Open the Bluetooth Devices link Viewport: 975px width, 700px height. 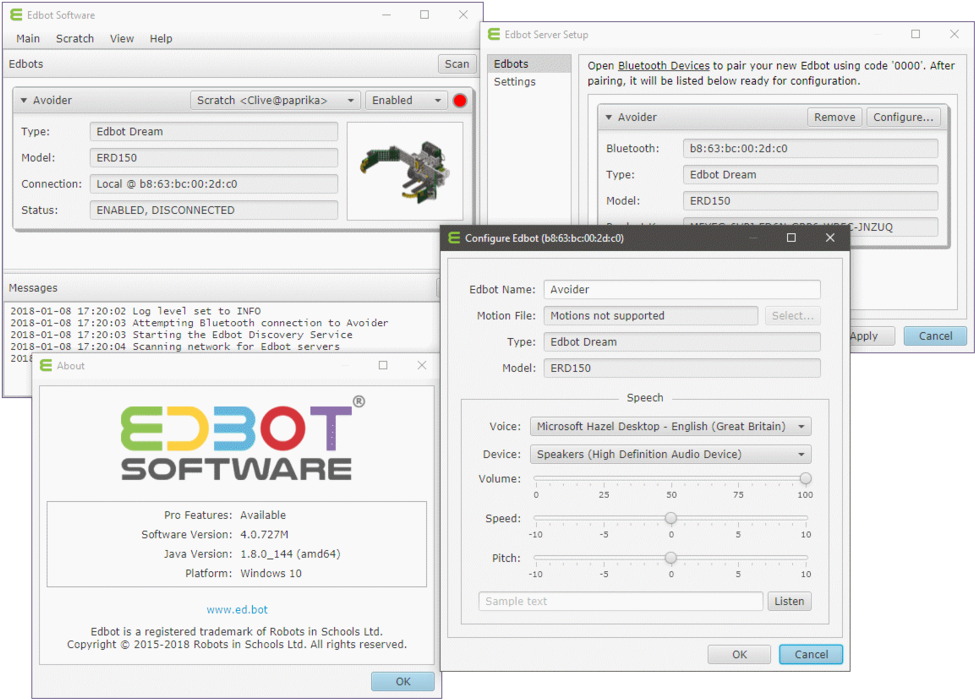[663, 65]
